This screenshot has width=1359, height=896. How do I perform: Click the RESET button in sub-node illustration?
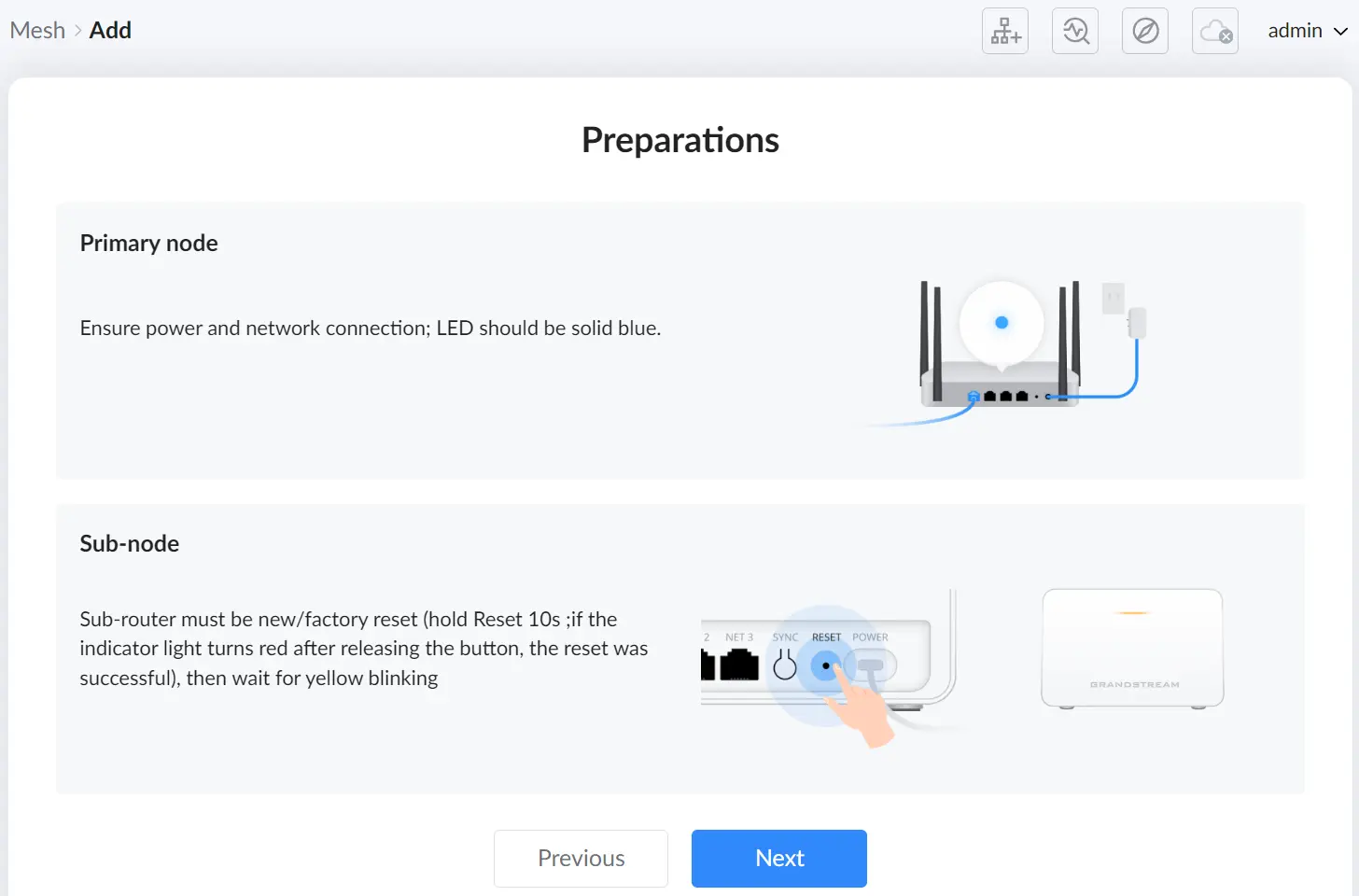tap(825, 665)
